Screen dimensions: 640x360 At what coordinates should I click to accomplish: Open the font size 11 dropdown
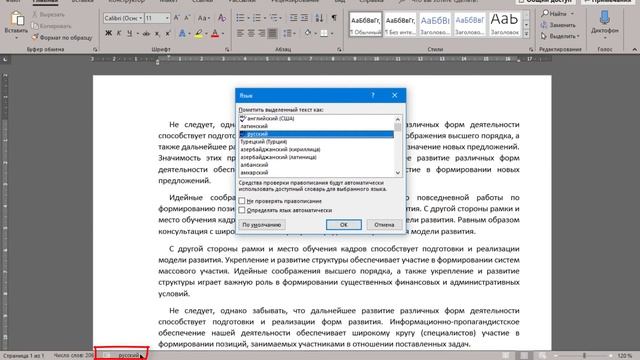pyautogui.click(x=167, y=18)
